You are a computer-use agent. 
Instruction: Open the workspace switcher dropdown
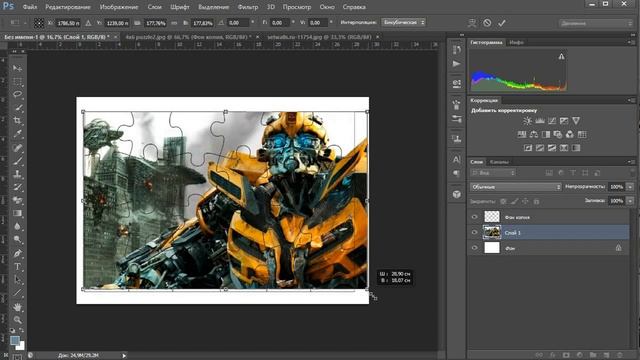[x=596, y=23]
